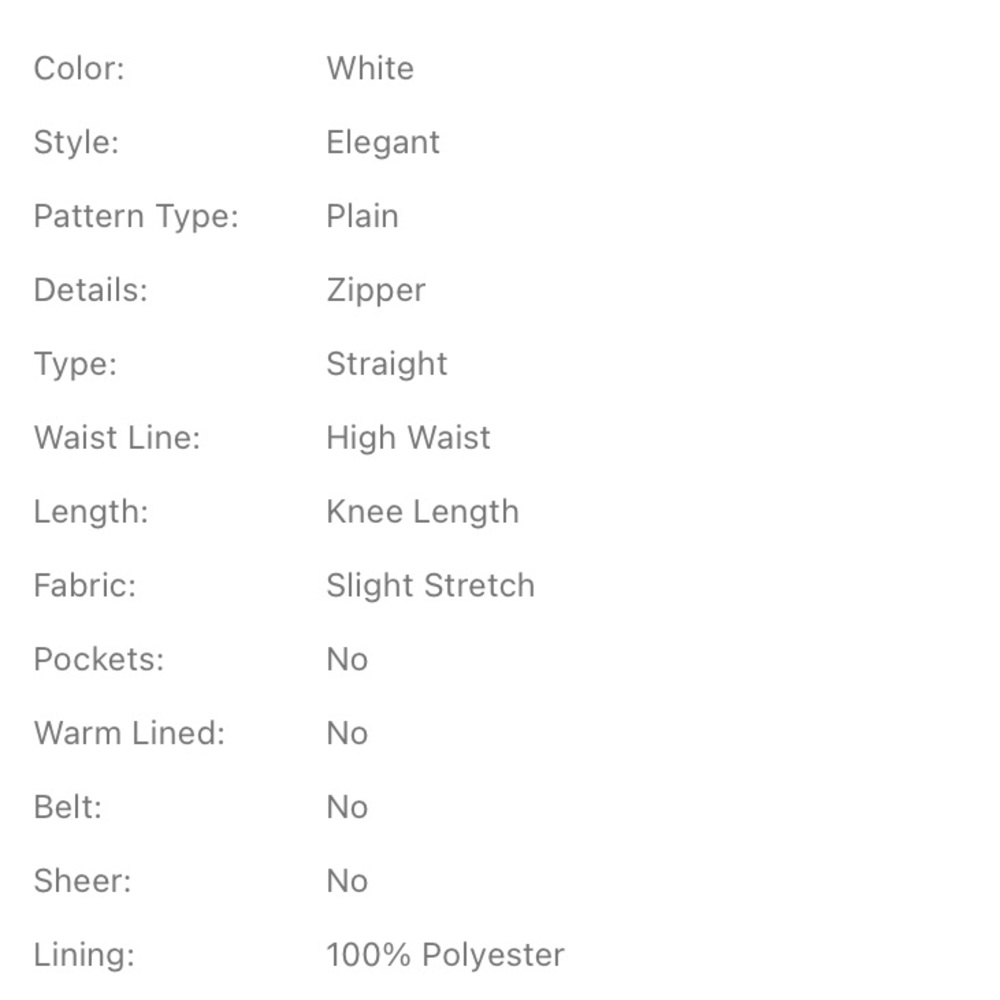Click the "Style:" label
Image resolution: width=1000 pixels, height=1000 pixels.
(76, 142)
